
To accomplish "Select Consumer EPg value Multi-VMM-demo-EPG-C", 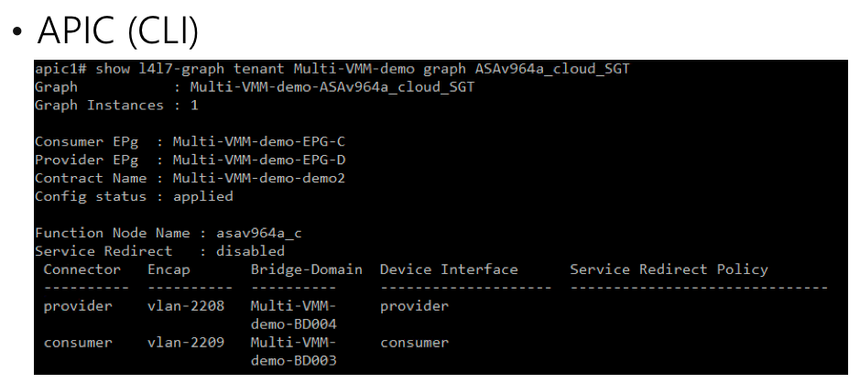I will tap(259, 141).
